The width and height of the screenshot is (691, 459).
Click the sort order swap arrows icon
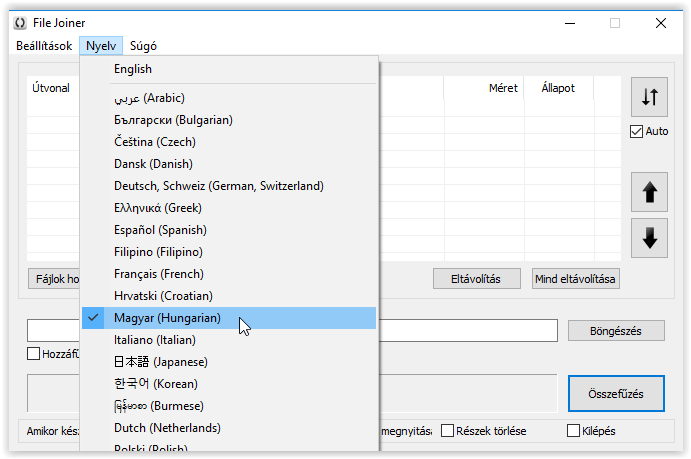(x=649, y=97)
